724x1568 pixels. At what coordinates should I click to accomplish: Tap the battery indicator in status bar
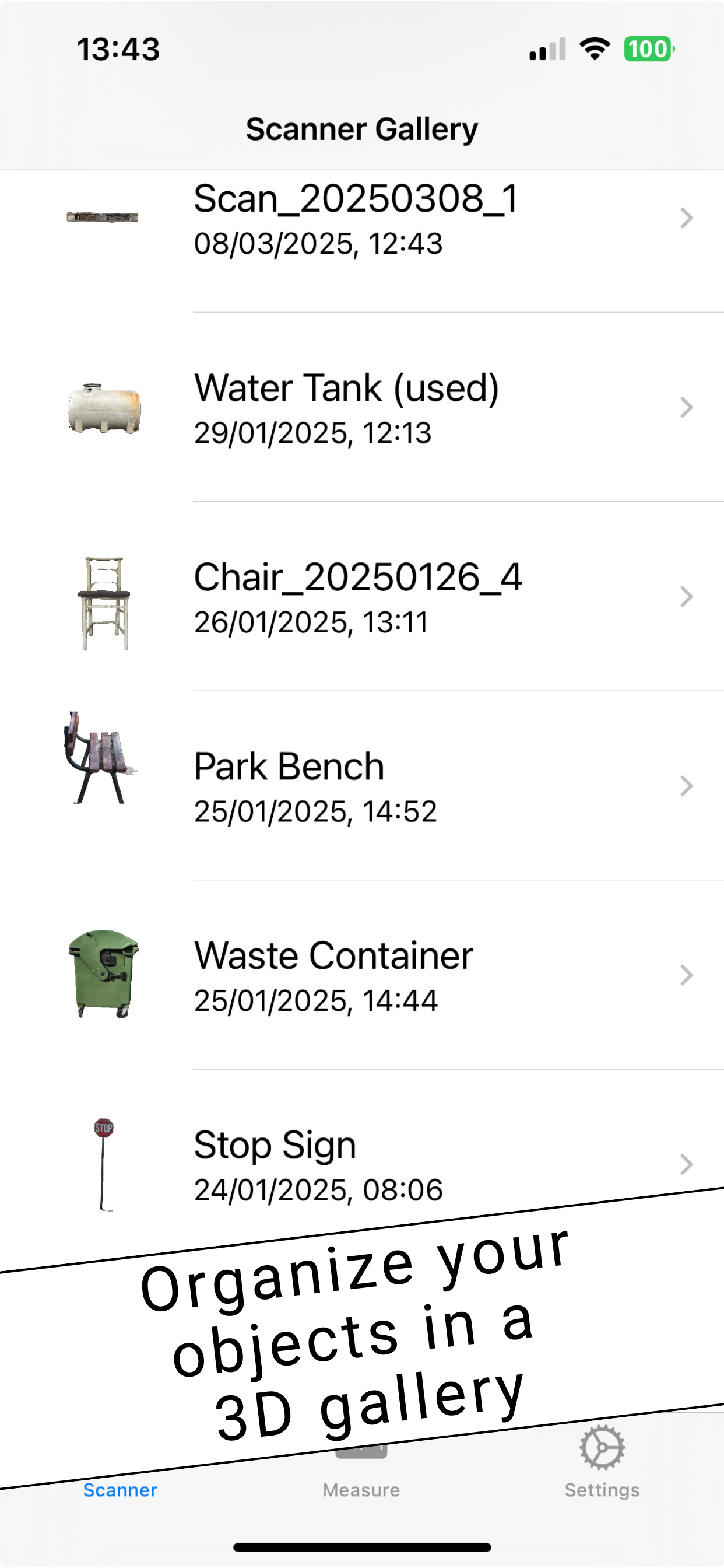(649, 50)
